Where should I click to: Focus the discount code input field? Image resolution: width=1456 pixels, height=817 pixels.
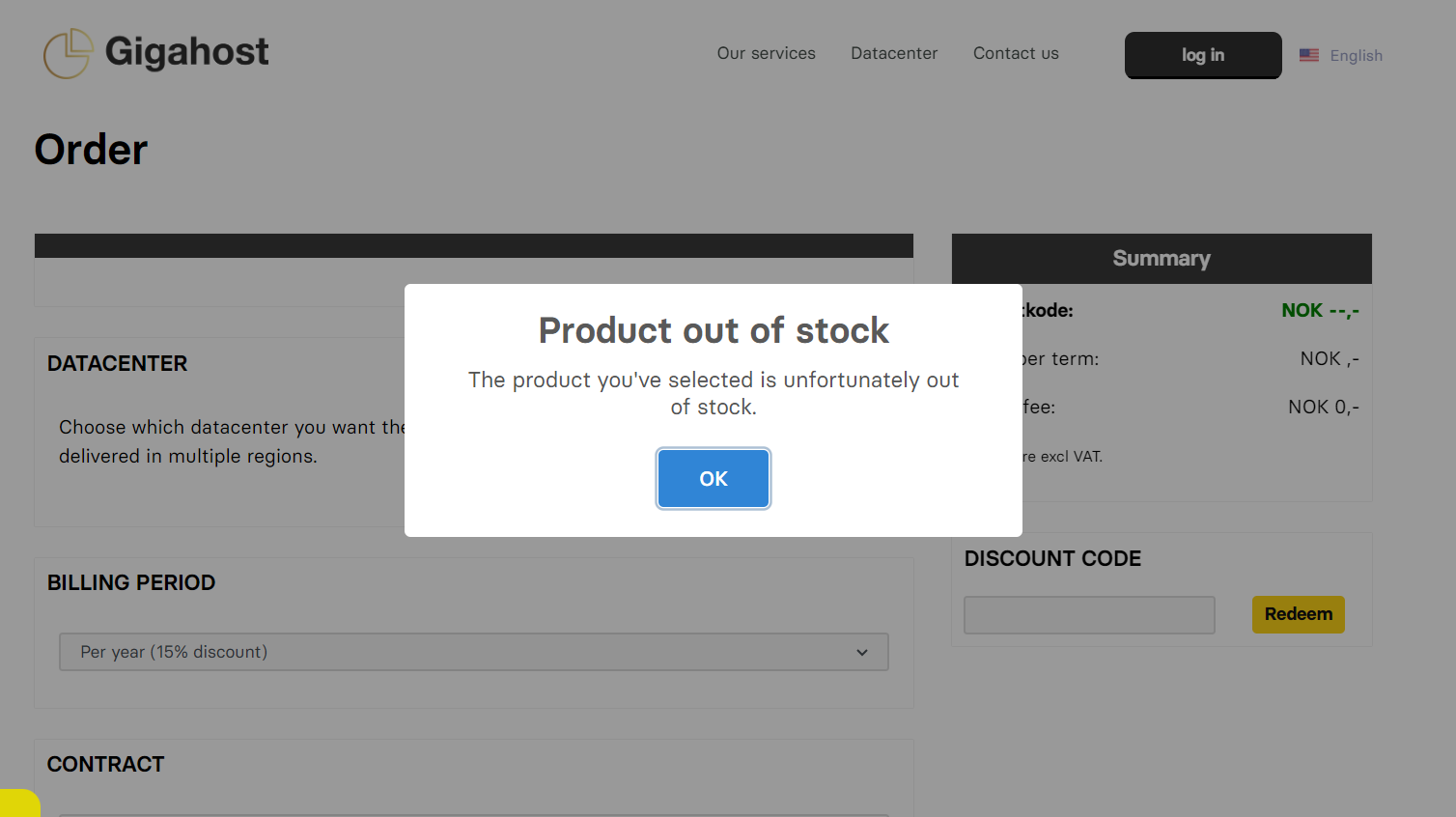(x=1089, y=615)
